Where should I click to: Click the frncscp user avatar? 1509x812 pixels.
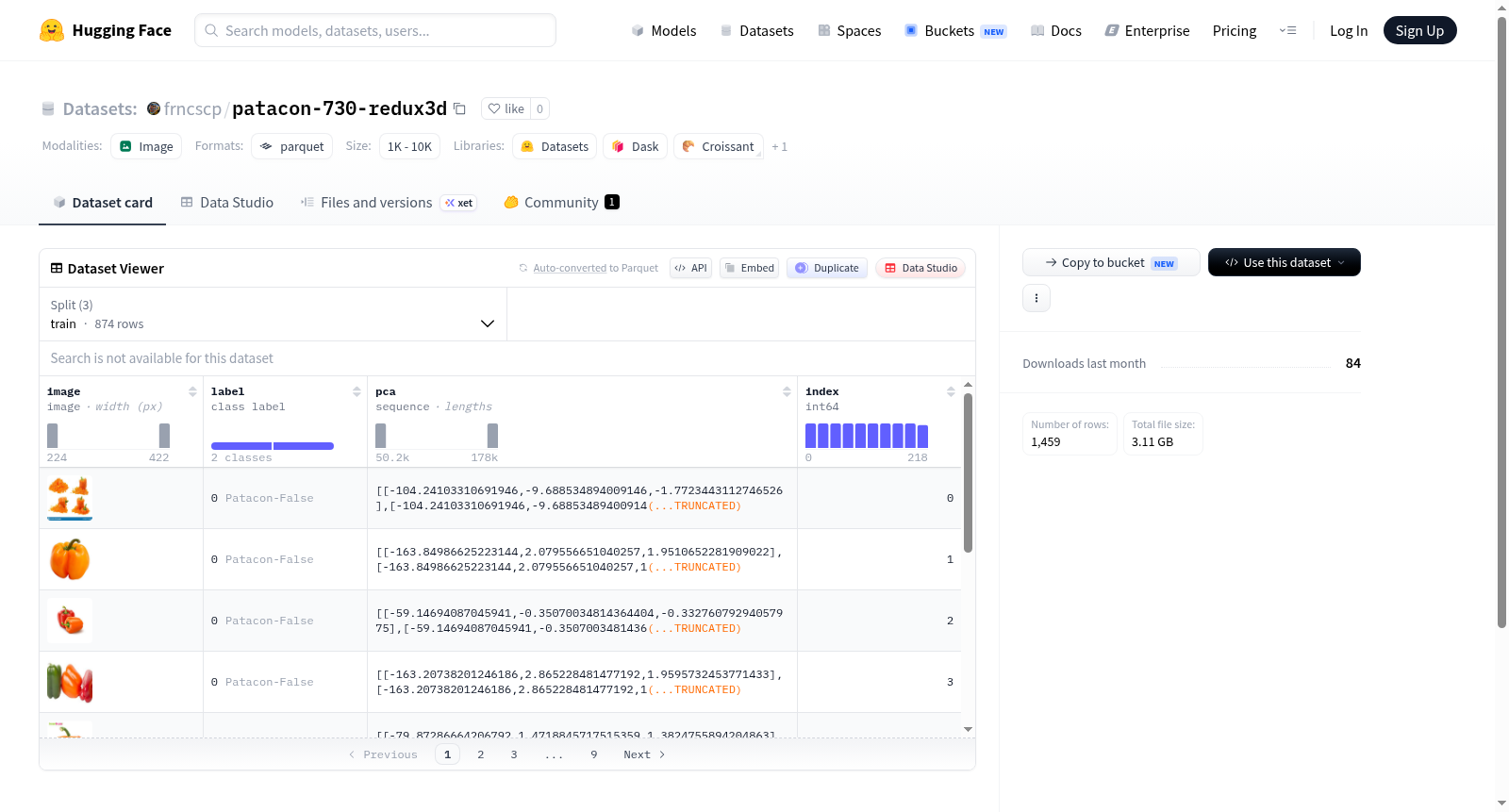(154, 108)
